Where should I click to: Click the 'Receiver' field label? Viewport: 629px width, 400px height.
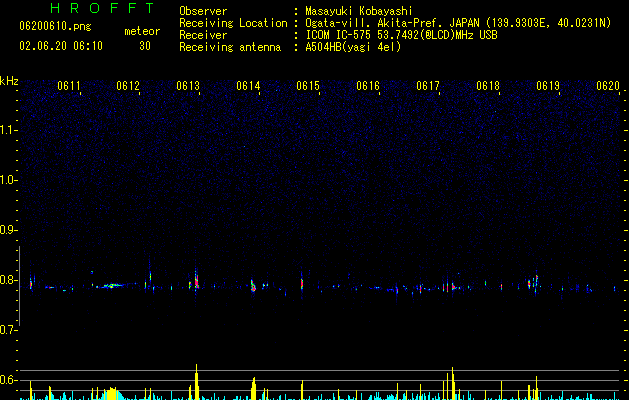tap(203, 35)
